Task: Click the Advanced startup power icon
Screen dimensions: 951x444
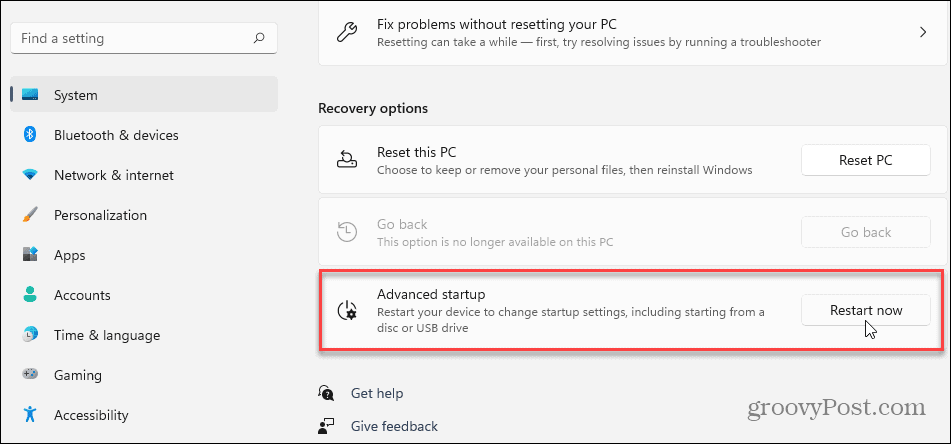Action: click(x=347, y=310)
